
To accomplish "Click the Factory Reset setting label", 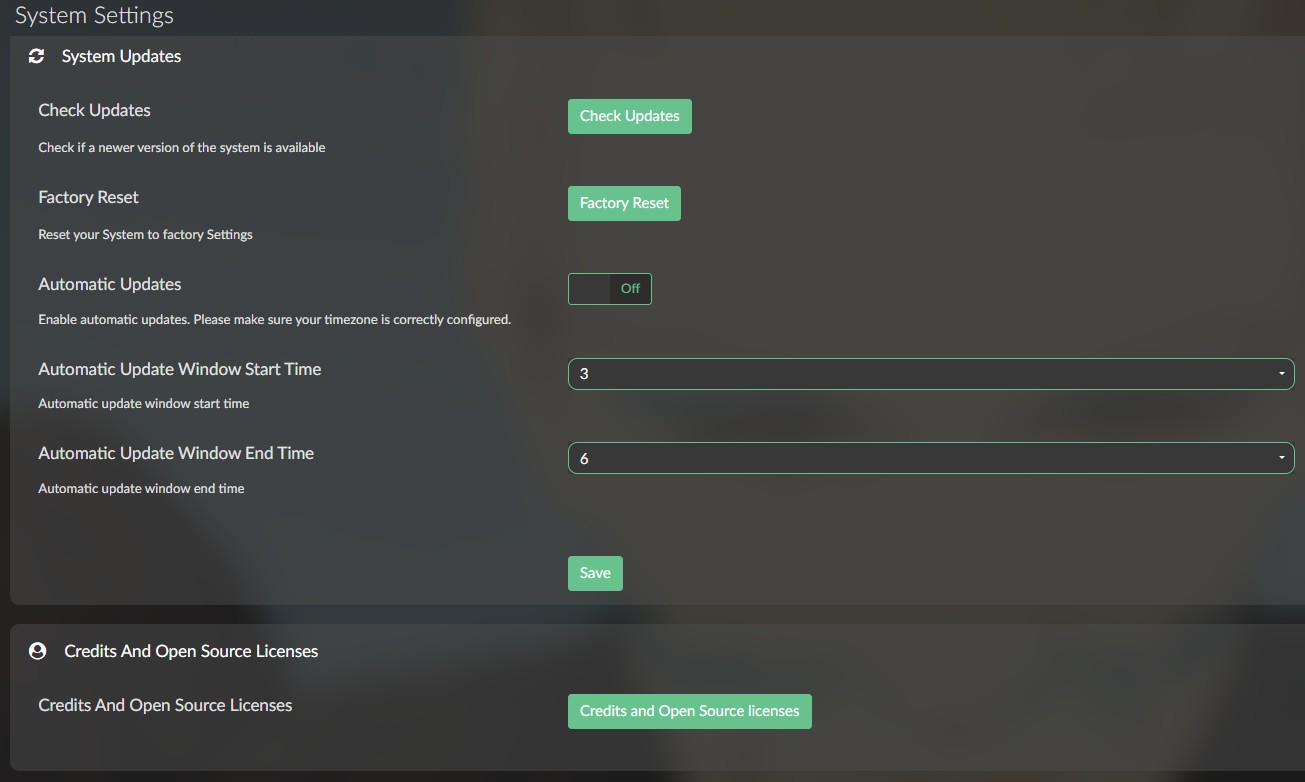I will pyautogui.click(x=88, y=197).
